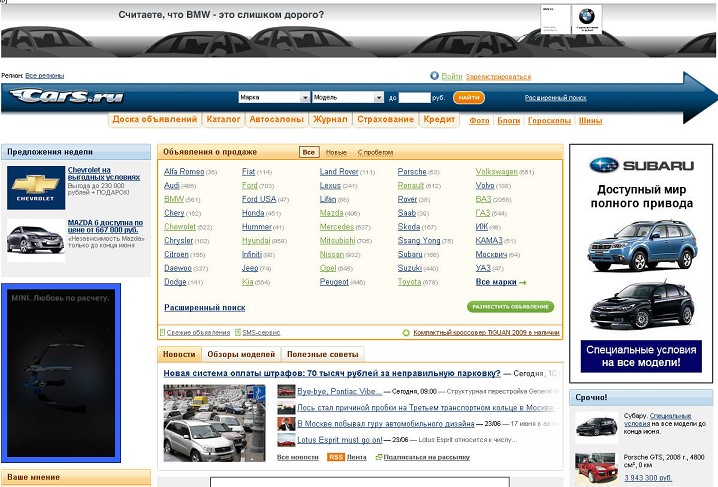Click the SMS-сервис icon
The height and width of the screenshot is (487, 718).
coord(238,332)
